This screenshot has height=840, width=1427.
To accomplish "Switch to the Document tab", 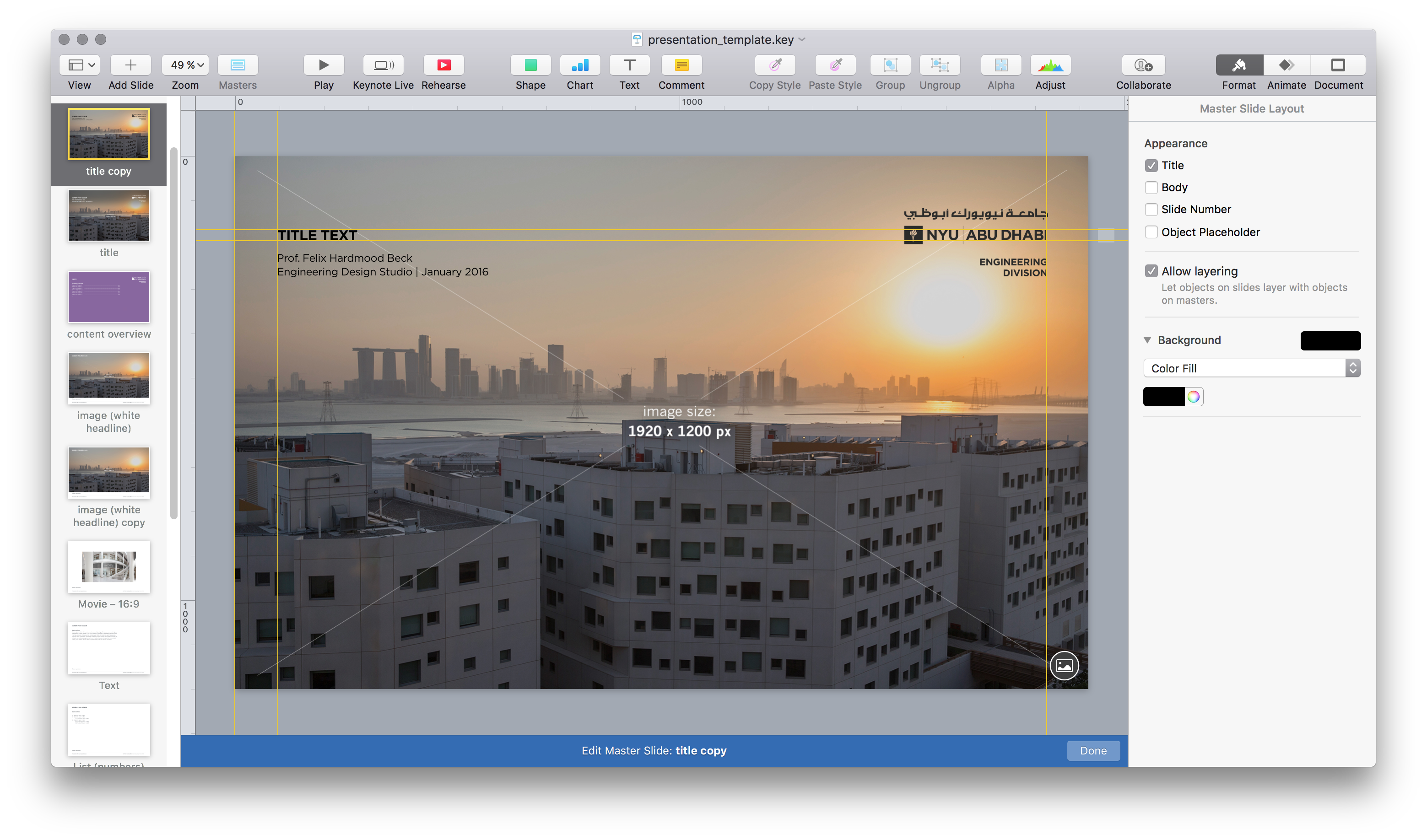I will 1338,65.
